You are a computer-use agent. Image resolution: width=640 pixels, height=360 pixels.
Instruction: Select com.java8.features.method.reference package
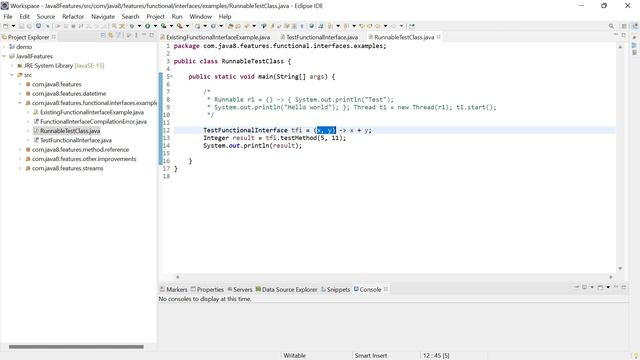coord(80,150)
